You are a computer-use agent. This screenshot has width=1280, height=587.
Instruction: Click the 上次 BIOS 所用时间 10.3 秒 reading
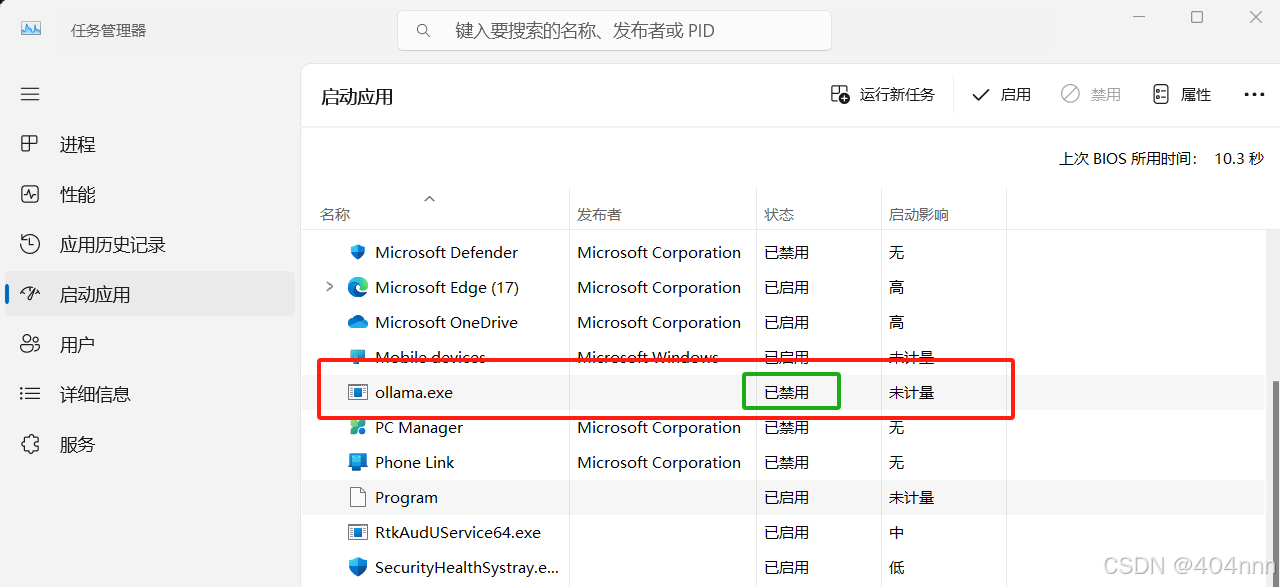coord(1161,158)
